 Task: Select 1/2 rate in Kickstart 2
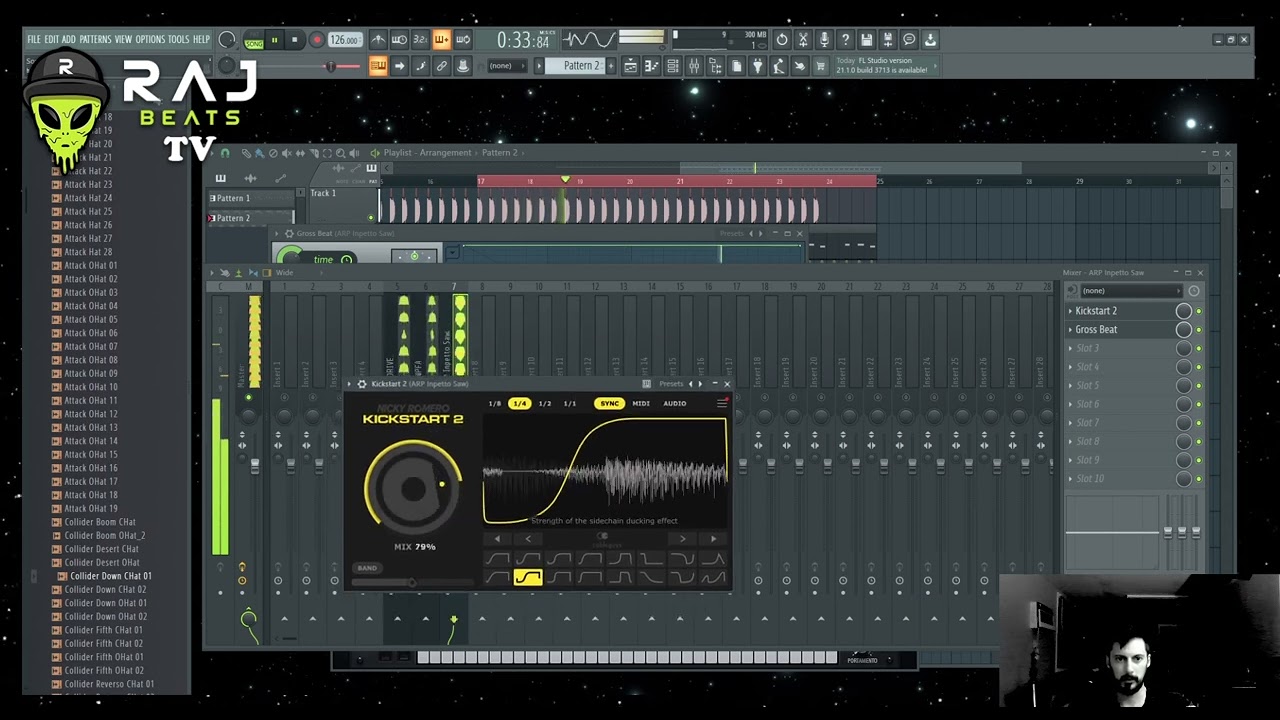click(x=545, y=403)
